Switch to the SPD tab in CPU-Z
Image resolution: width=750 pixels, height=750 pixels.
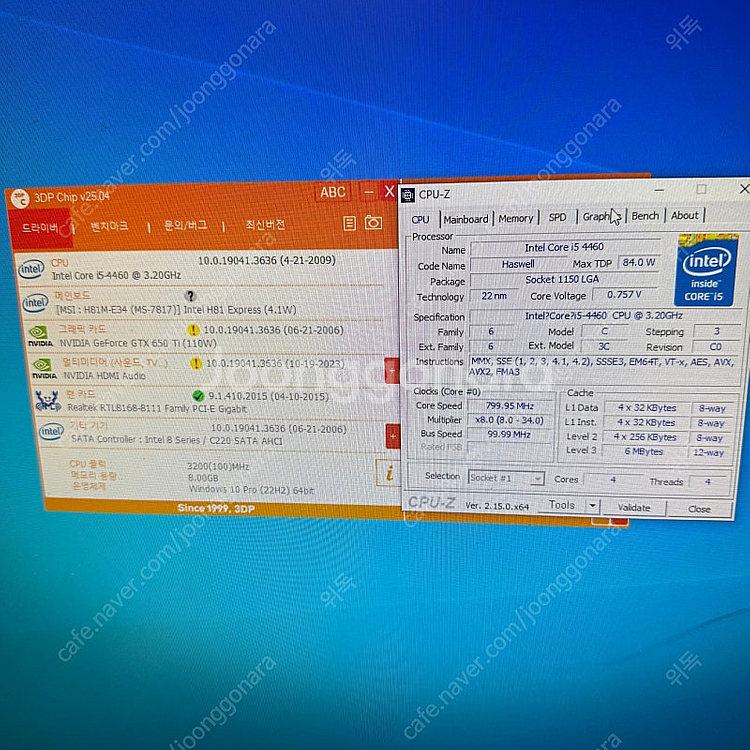557,217
